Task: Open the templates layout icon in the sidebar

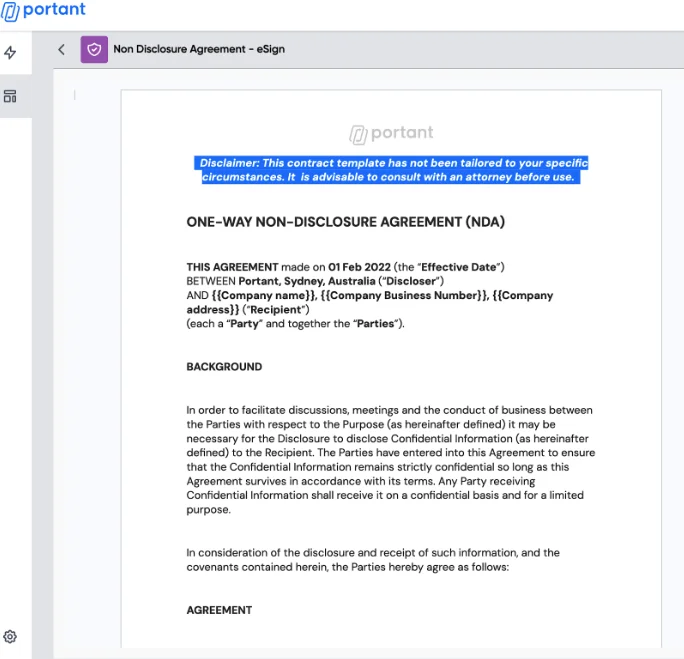Action: click(x=10, y=96)
